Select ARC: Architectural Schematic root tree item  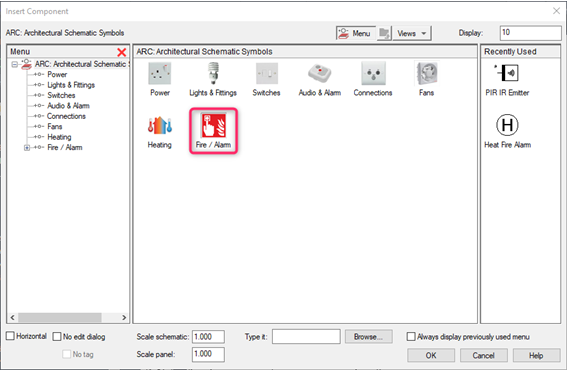click(81, 64)
